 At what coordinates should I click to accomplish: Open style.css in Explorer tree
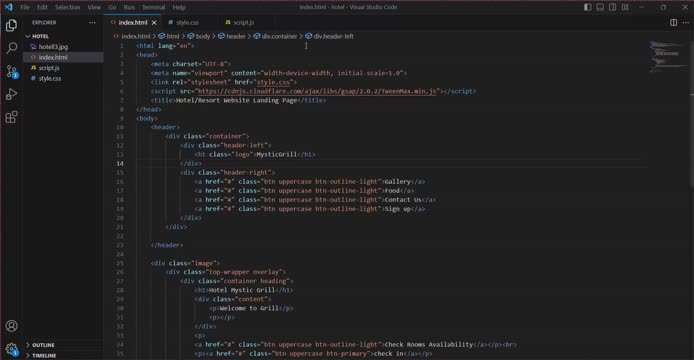click(x=50, y=78)
